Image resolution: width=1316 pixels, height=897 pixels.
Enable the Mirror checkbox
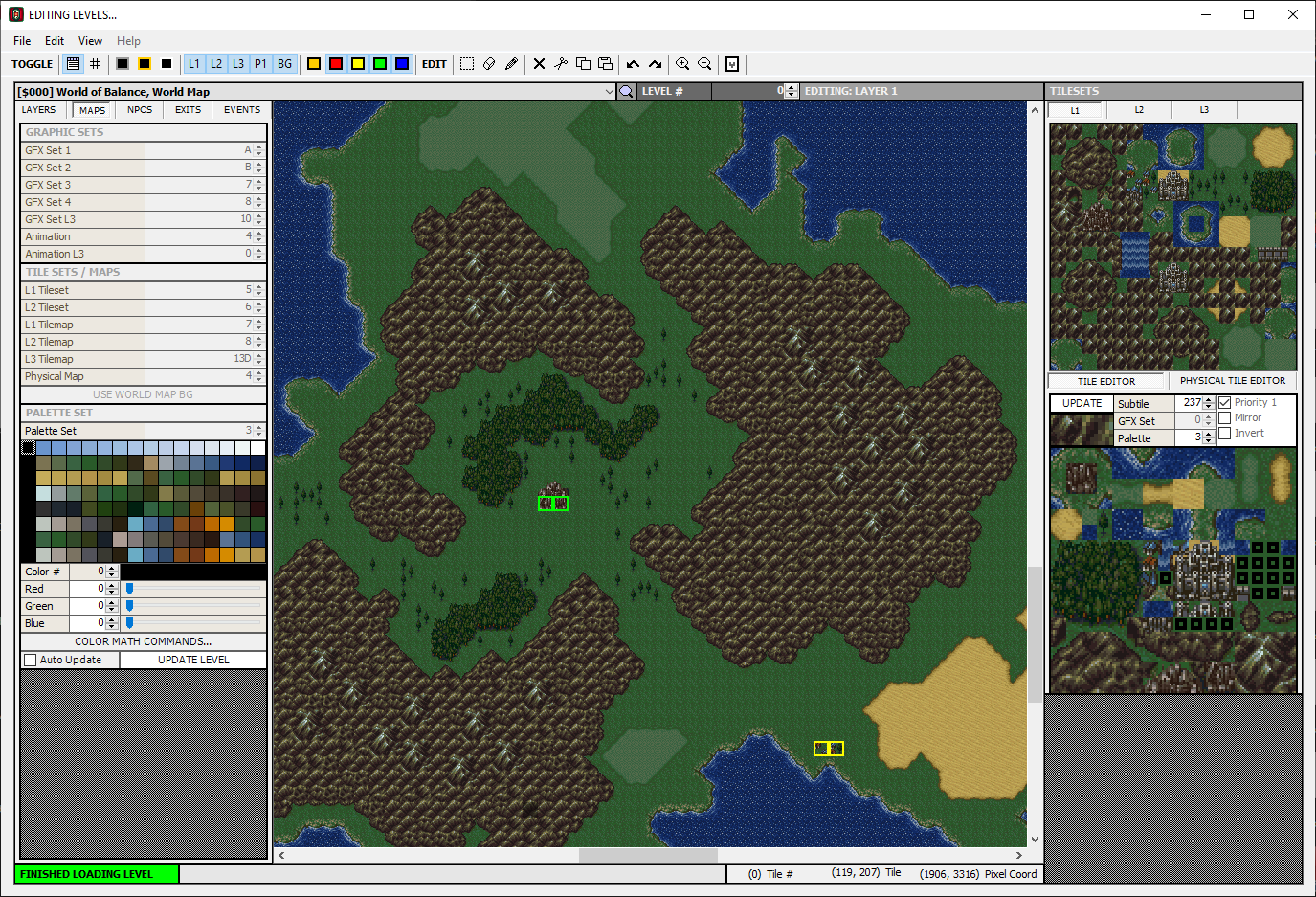1225,418
